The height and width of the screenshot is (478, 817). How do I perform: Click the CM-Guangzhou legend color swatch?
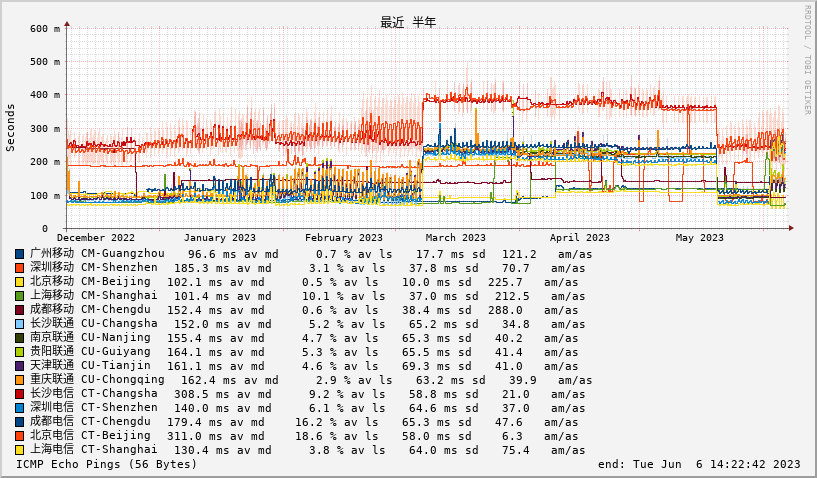[x=20, y=254]
